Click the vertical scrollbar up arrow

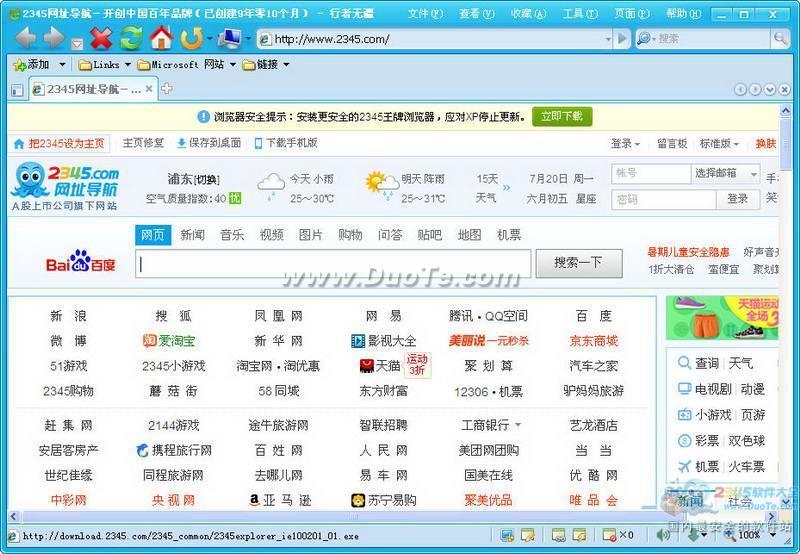click(785, 110)
